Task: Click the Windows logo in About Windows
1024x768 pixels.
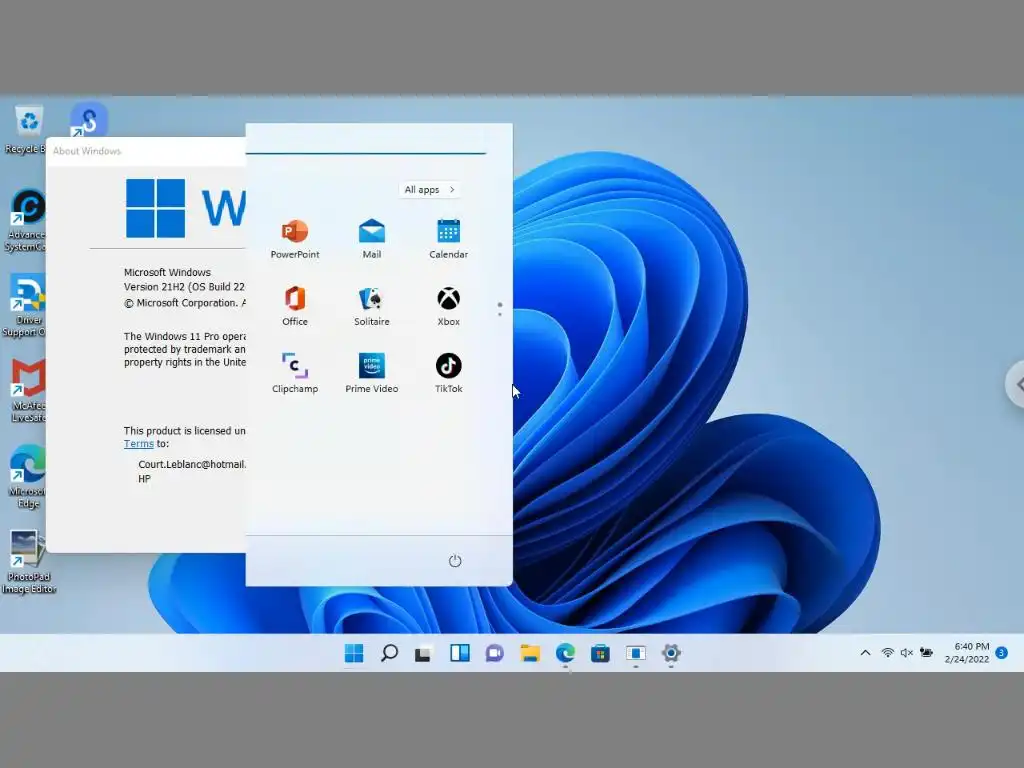Action: click(x=155, y=208)
